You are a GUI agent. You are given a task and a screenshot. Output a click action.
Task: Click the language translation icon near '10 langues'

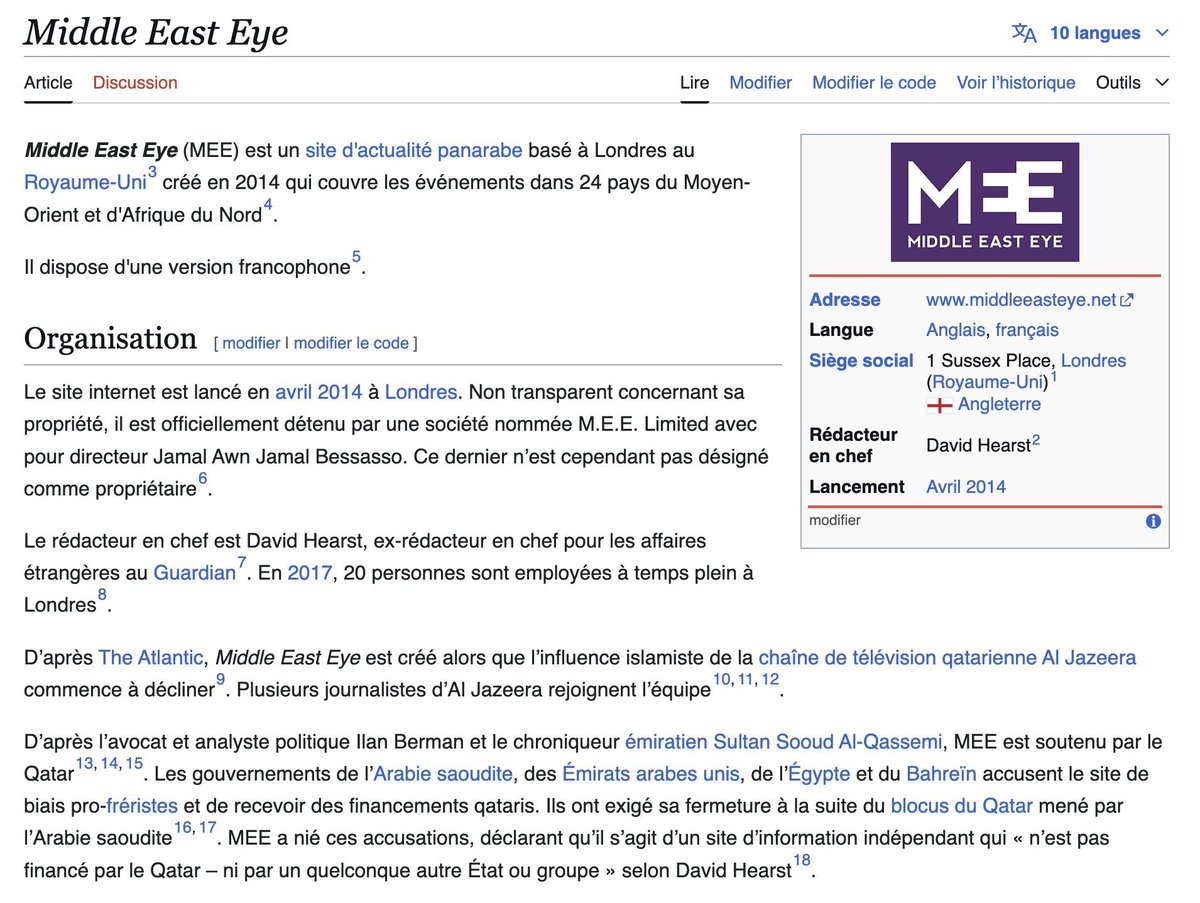click(x=1024, y=33)
